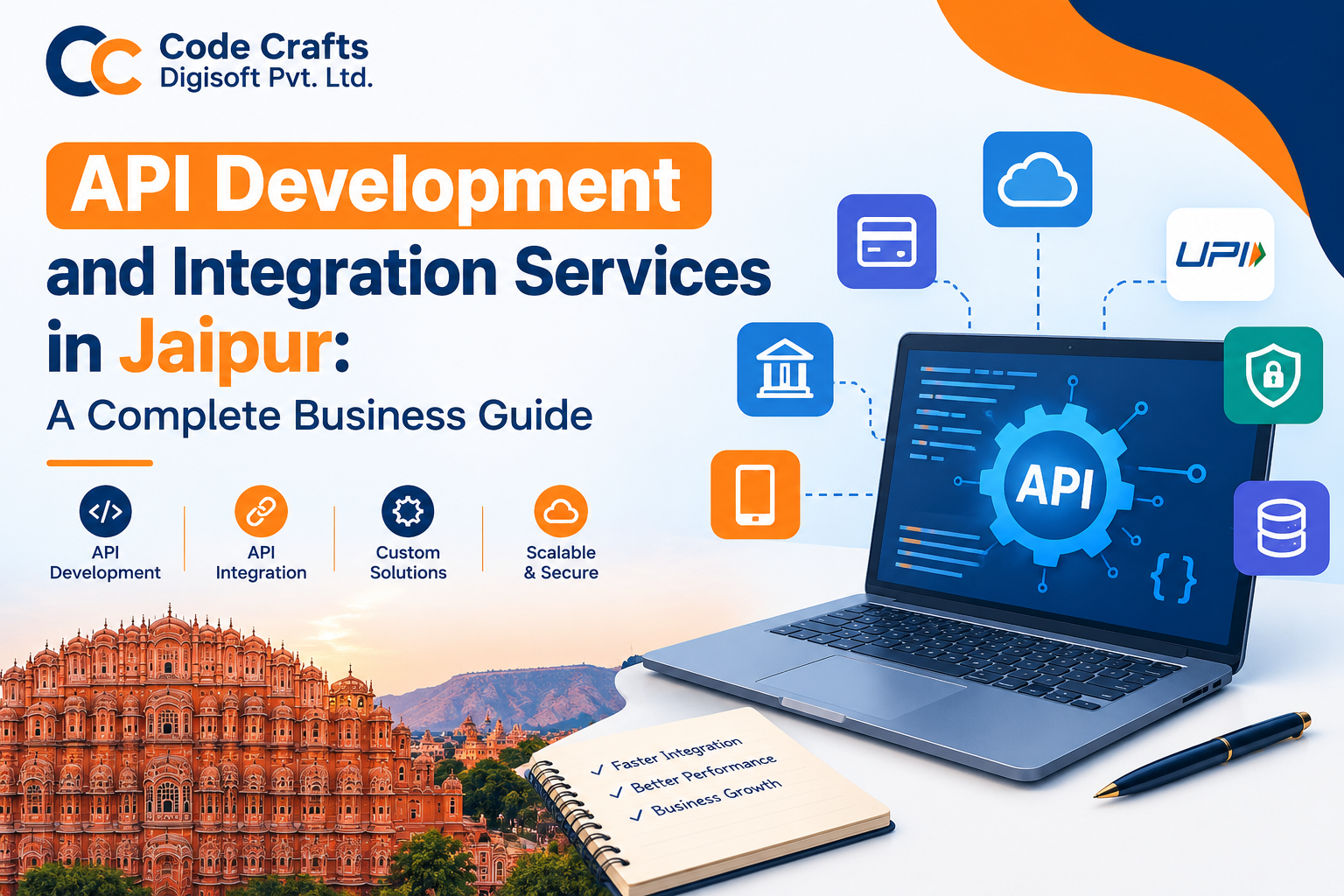Image resolution: width=1344 pixels, height=896 pixels.
Task: Click the "Code Crafts" company name text
Action: coord(263,46)
